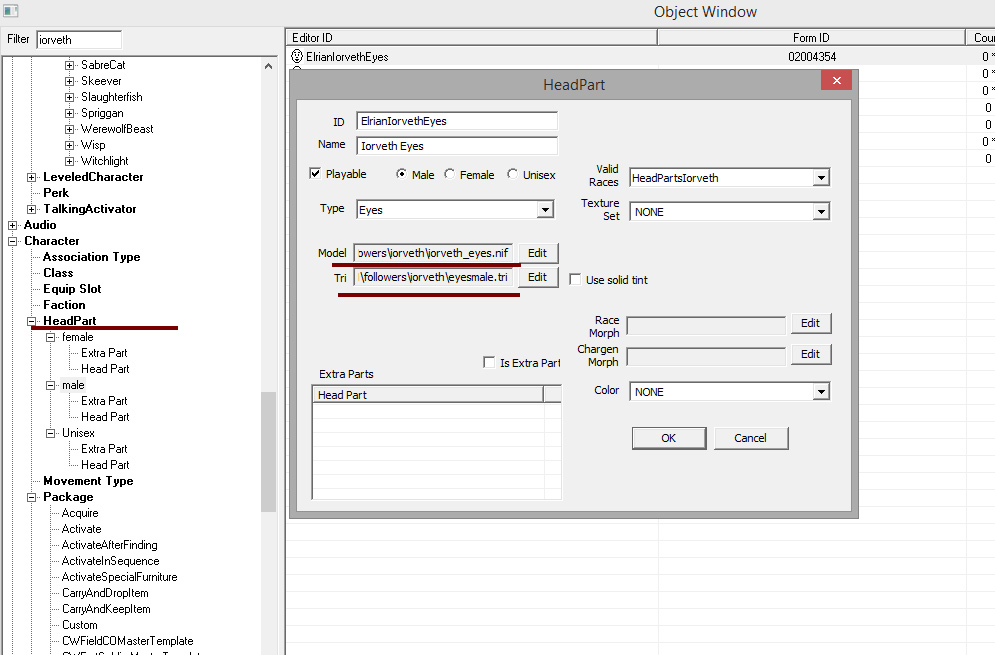
Task: Collapse the HeadPart tree node
Action: [x=31, y=321]
